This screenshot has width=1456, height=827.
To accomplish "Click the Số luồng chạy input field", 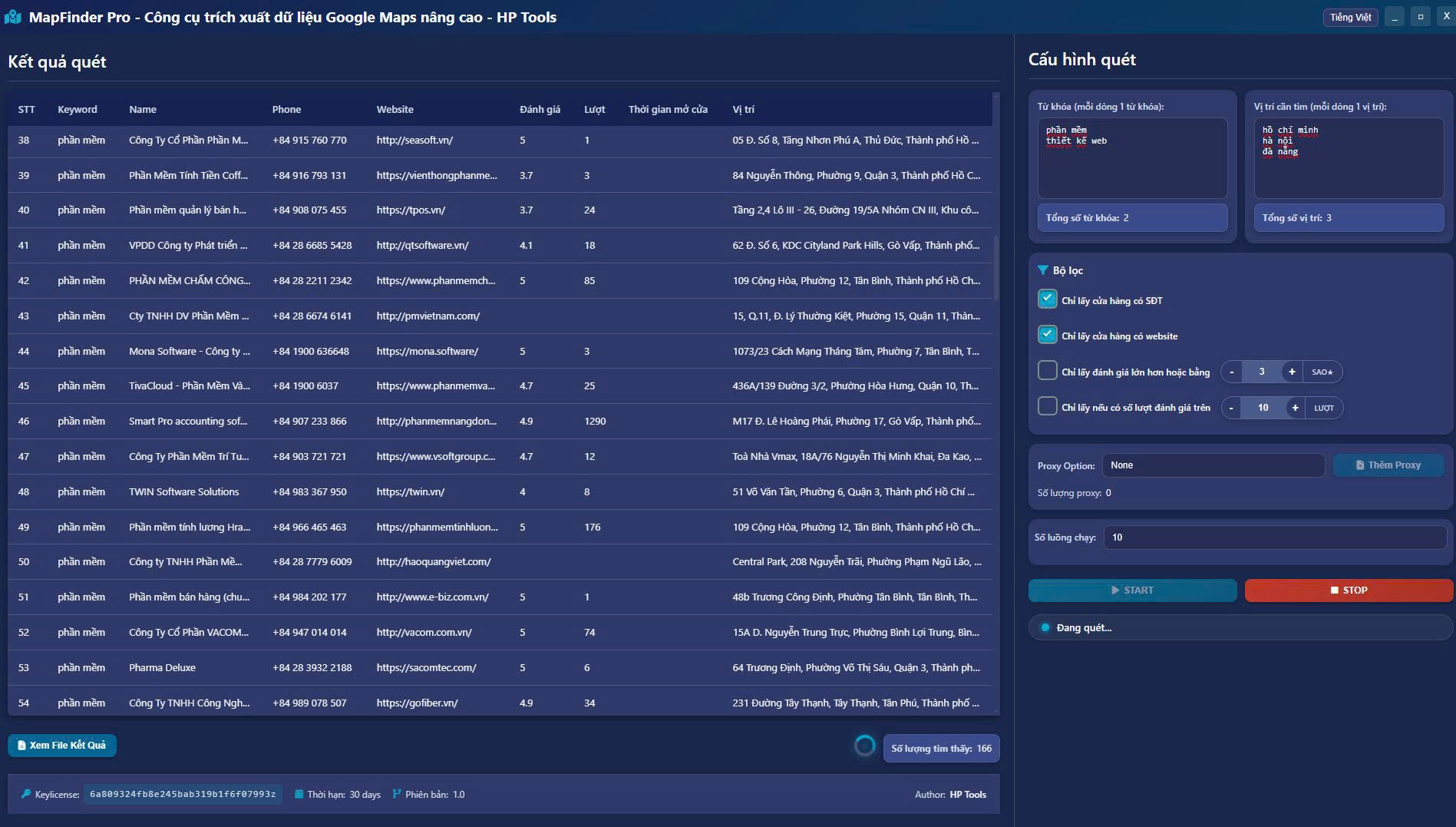I will [x=1275, y=538].
